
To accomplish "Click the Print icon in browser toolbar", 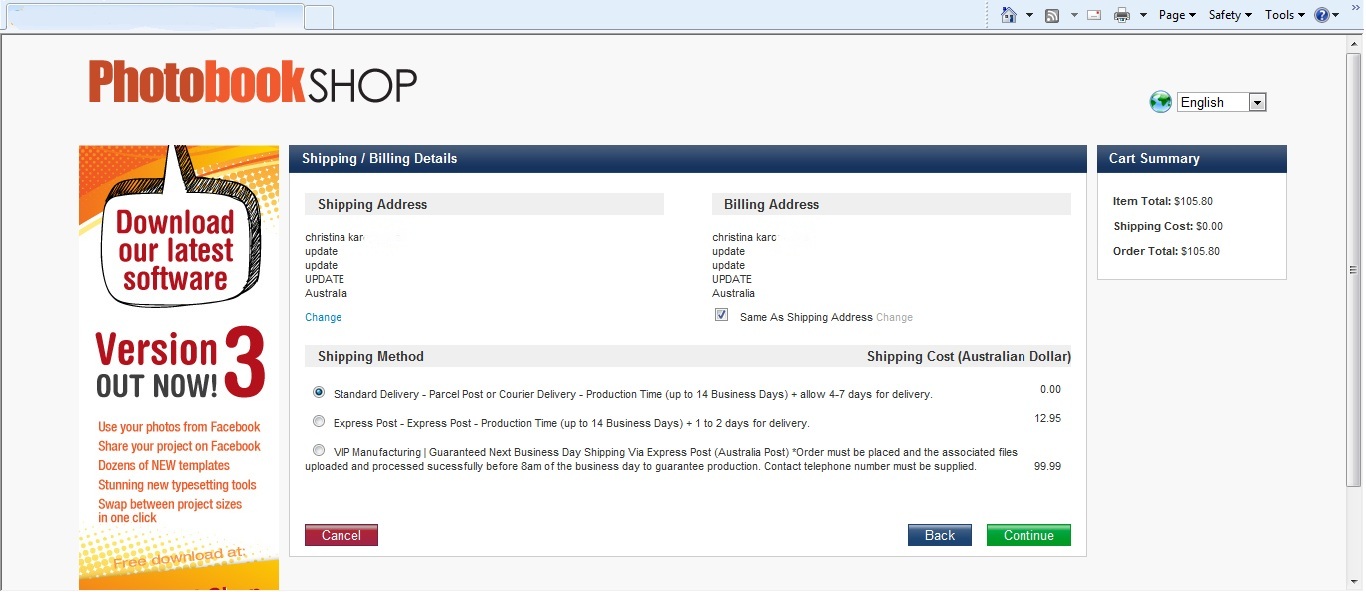I will (1122, 15).
